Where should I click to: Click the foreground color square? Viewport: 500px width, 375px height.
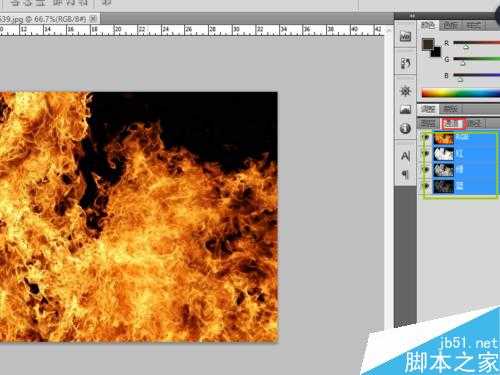[428, 44]
